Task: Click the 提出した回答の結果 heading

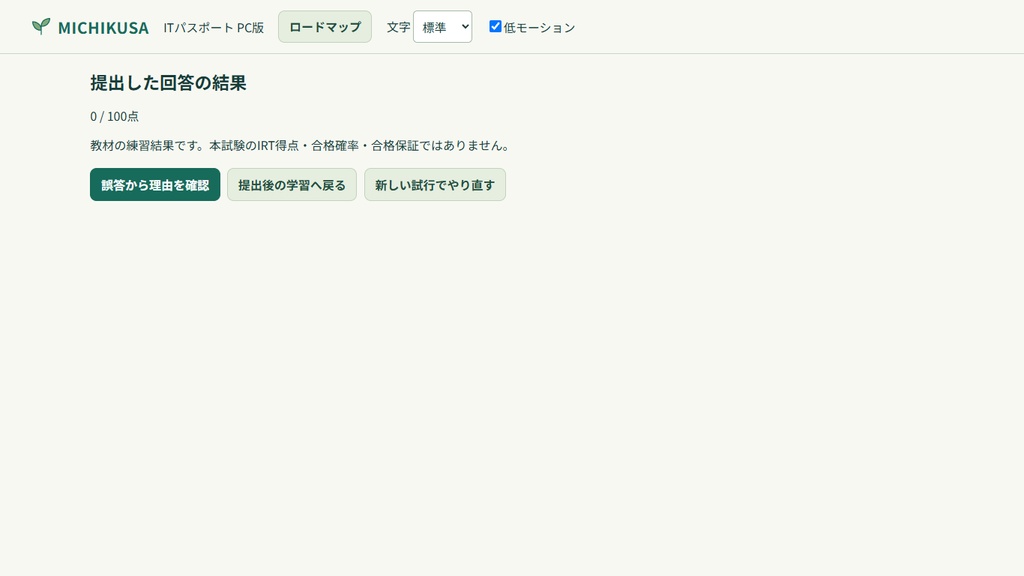Action: click(x=168, y=83)
